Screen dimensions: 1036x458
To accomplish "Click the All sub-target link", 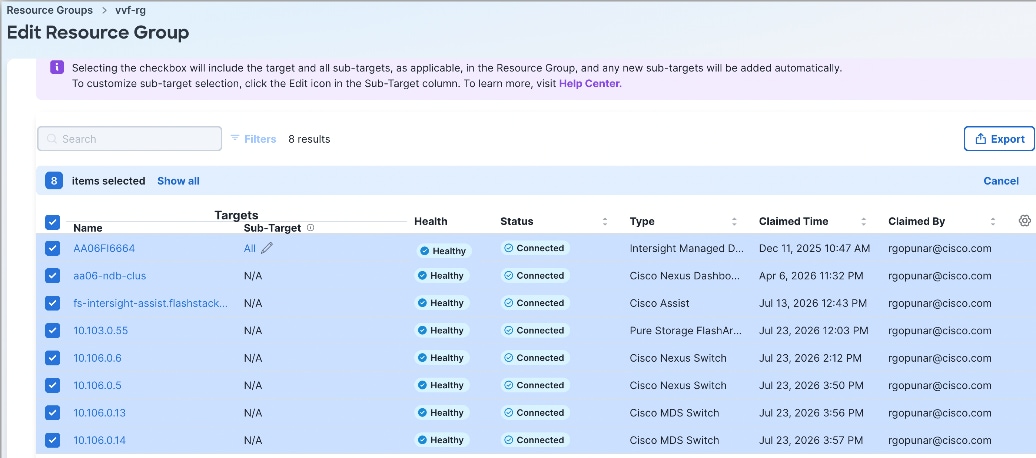I will click(250, 248).
